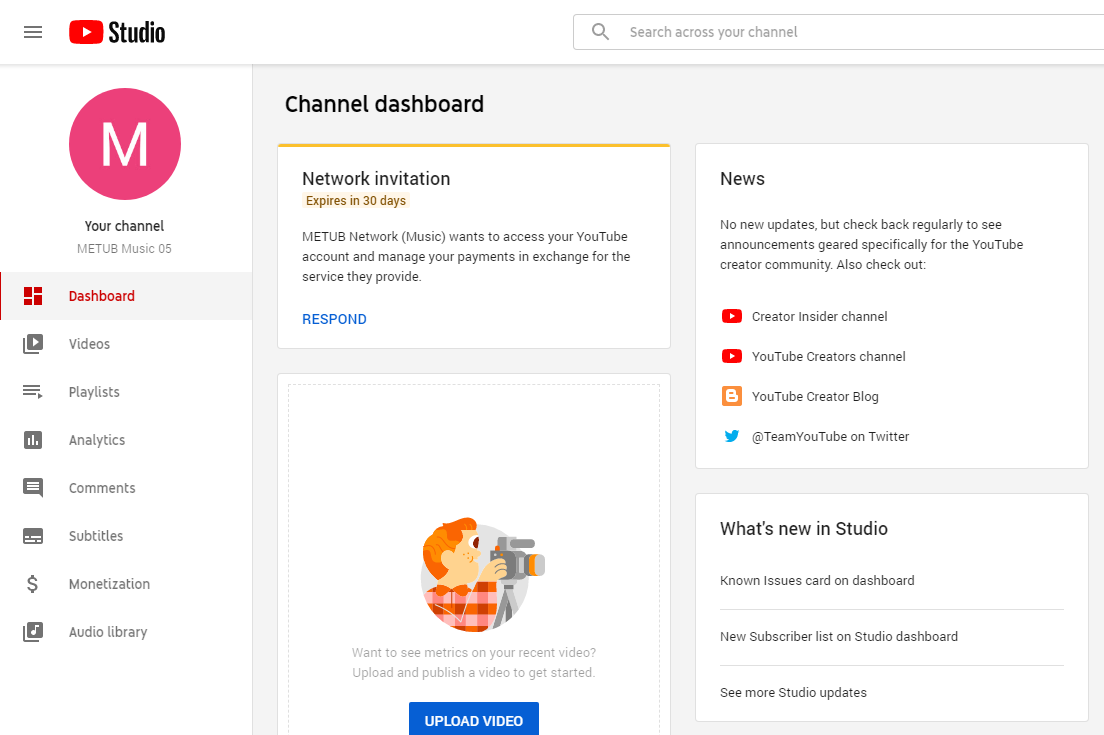Click the What's new in Studio heading
This screenshot has height=735, width=1104.
(804, 529)
